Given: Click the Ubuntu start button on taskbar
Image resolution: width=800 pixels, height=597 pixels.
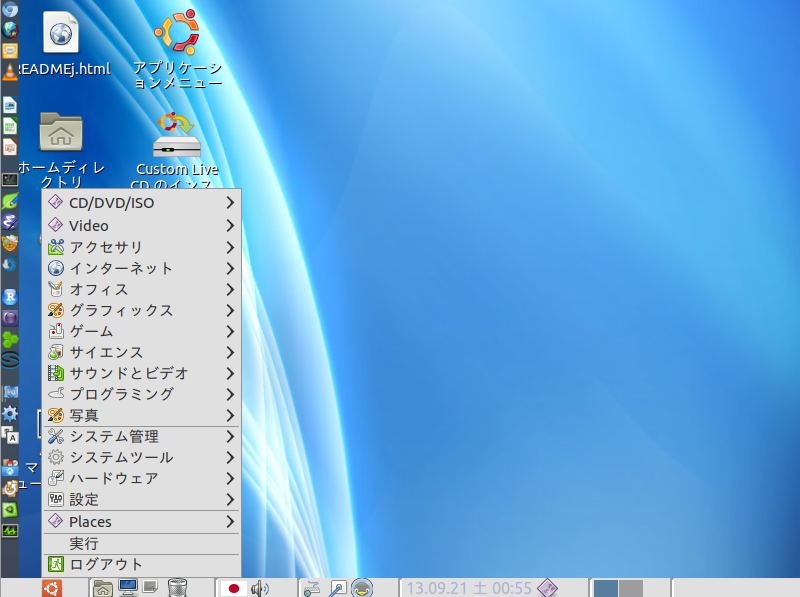Looking at the screenshot, I should [x=52, y=588].
